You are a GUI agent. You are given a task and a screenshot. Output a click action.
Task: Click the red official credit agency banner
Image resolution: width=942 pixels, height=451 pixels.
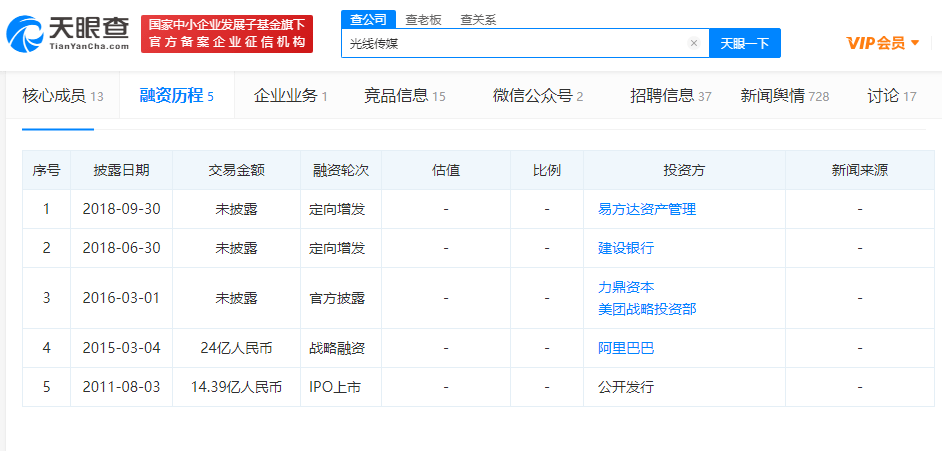pyautogui.click(x=226, y=34)
